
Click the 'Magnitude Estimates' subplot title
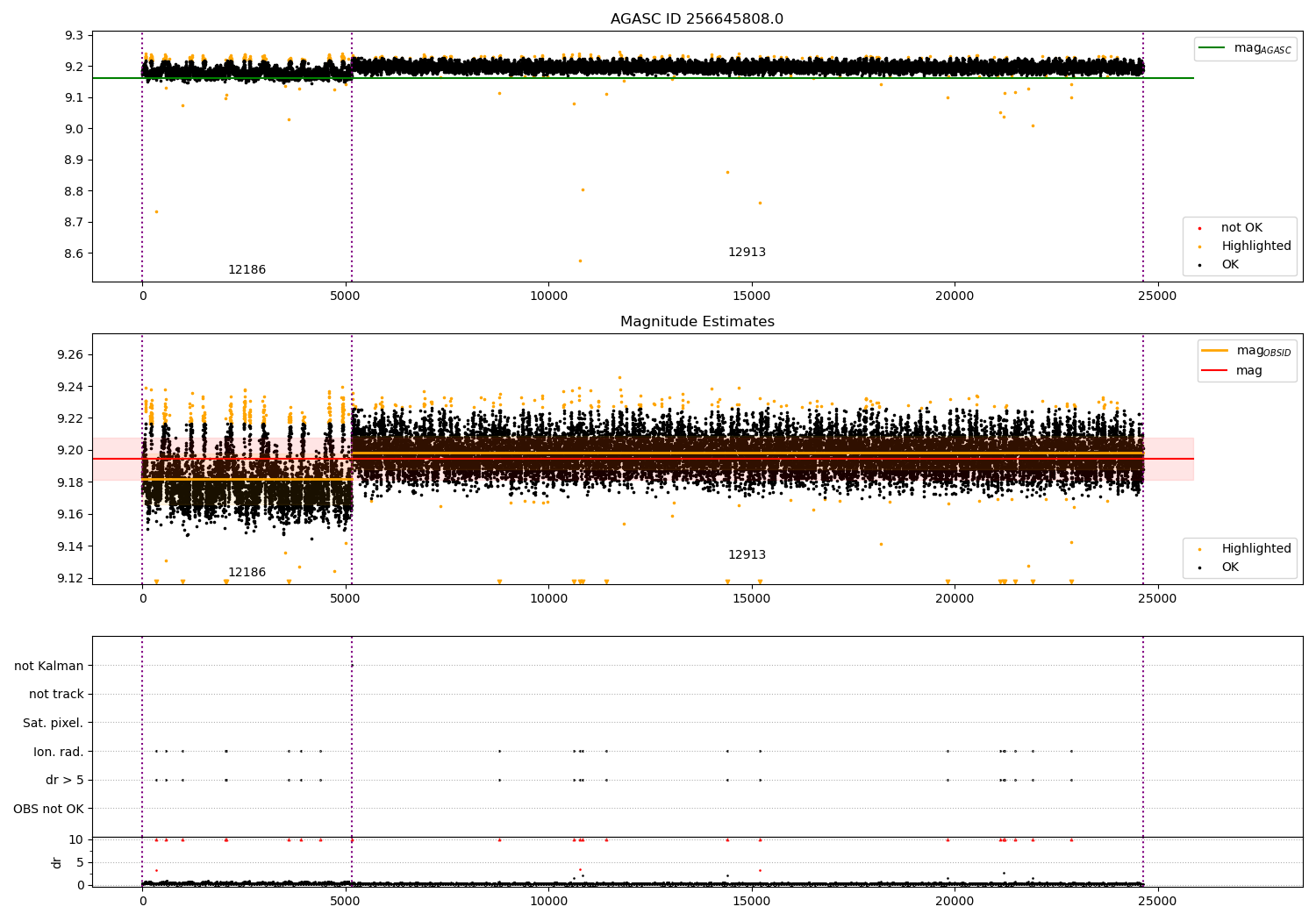point(697,322)
